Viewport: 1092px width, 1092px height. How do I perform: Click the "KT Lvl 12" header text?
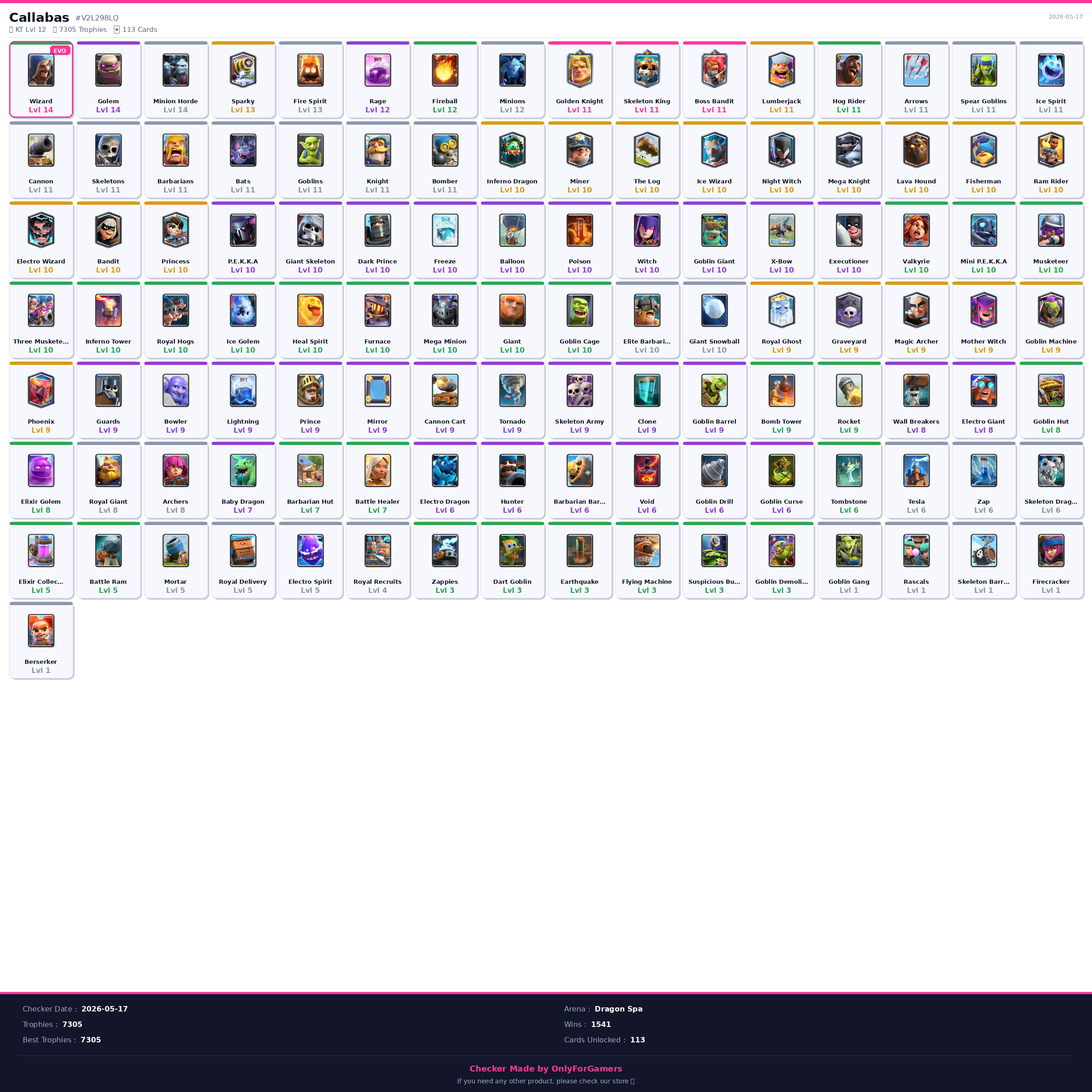(30, 30)
